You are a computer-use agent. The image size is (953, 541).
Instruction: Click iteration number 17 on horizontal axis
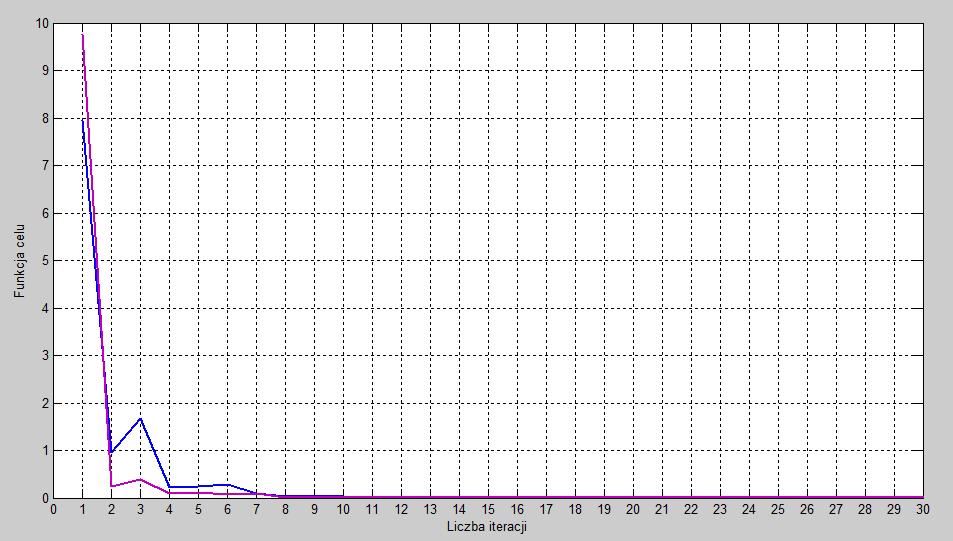coord(546,510)
